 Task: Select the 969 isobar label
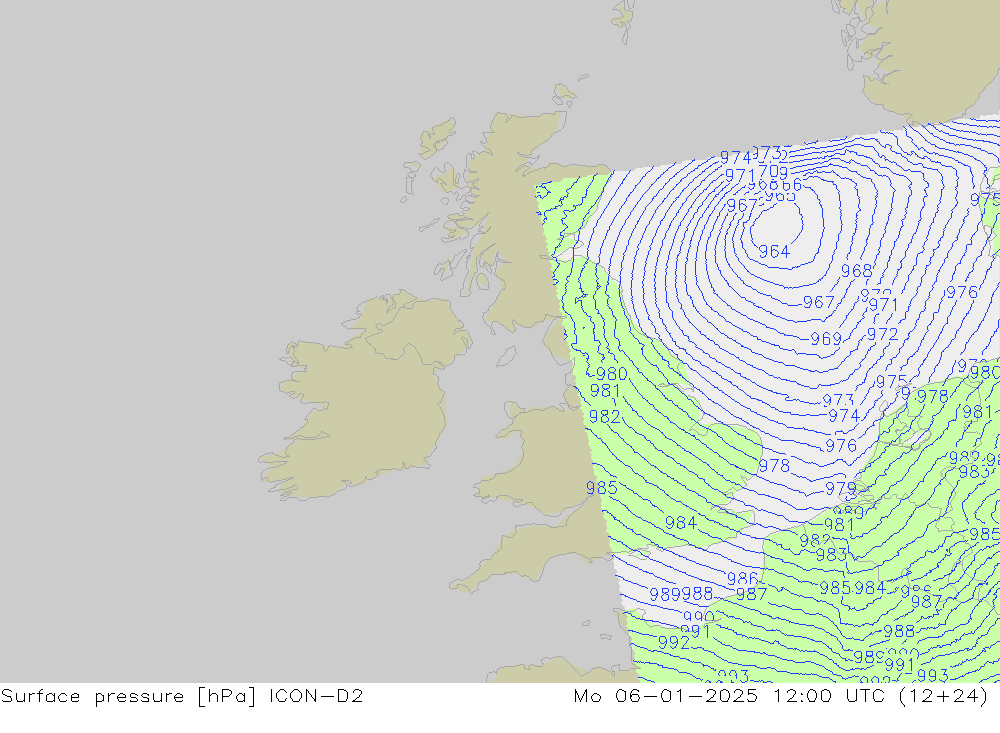pyautogui.click(x=826, y=339)
